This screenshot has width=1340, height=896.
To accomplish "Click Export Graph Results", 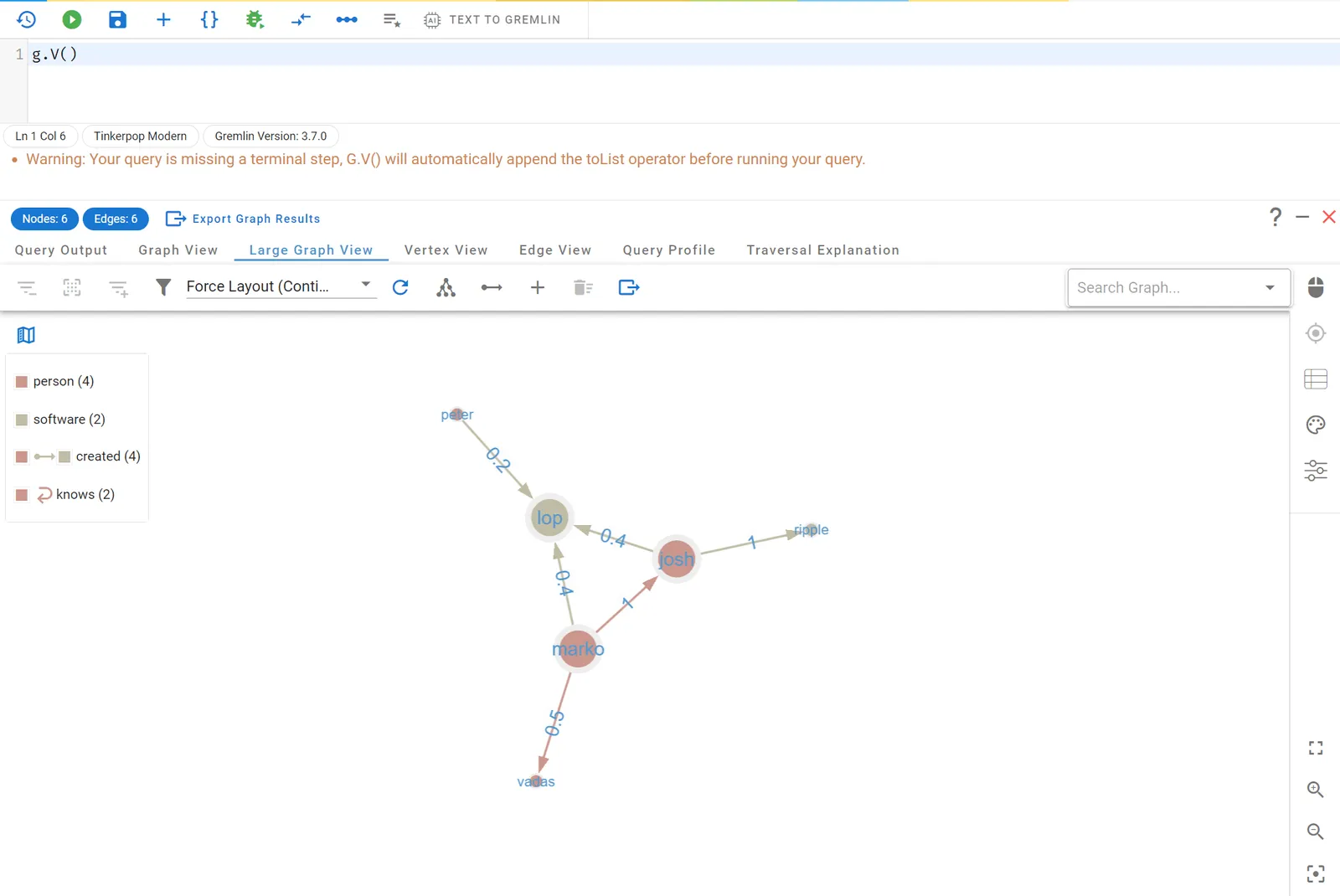I will (243, 219).
